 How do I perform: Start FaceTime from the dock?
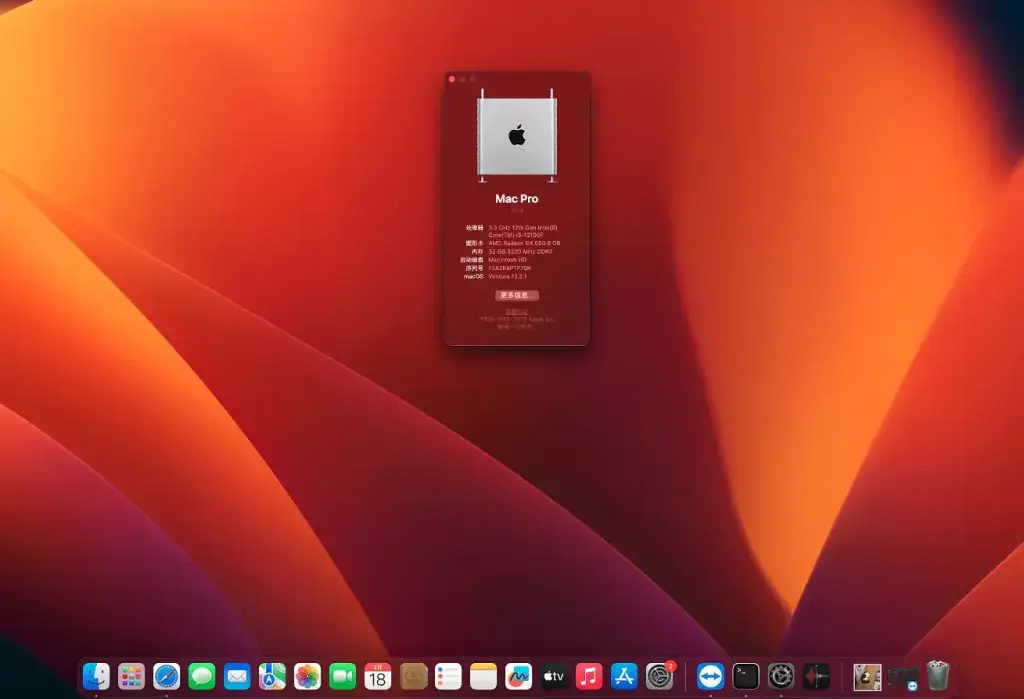point(343,677)
